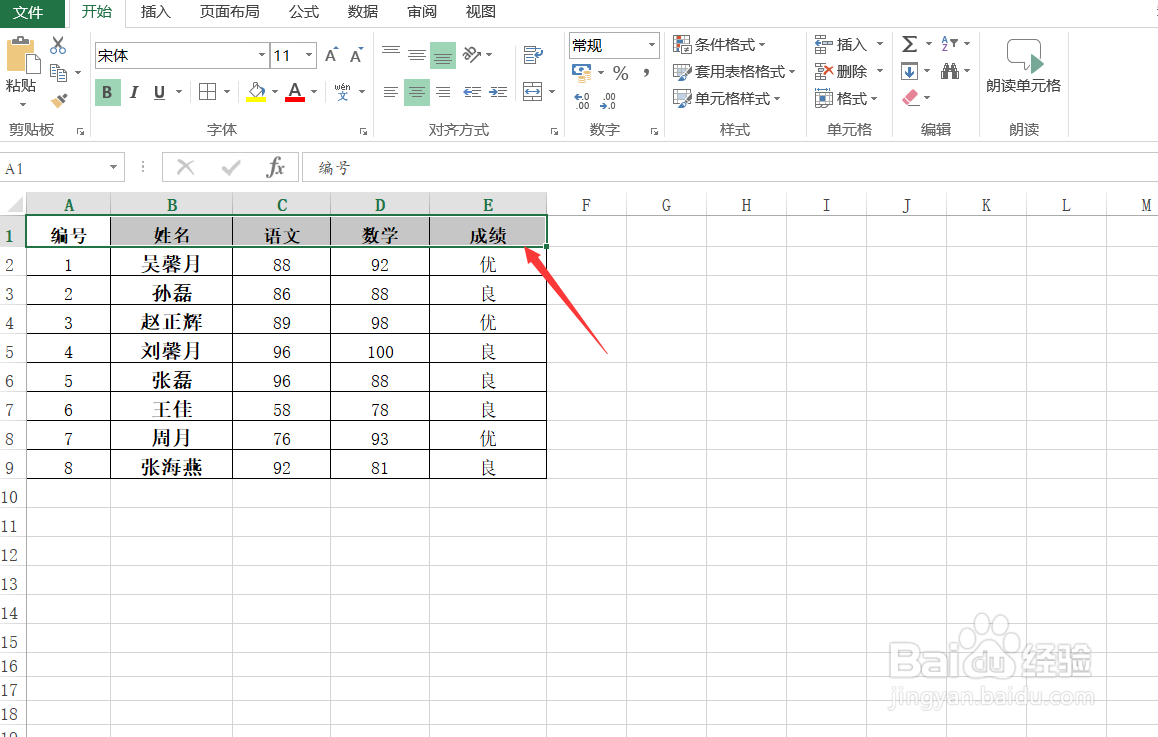Click the AutoSum sigma icon

909,43
